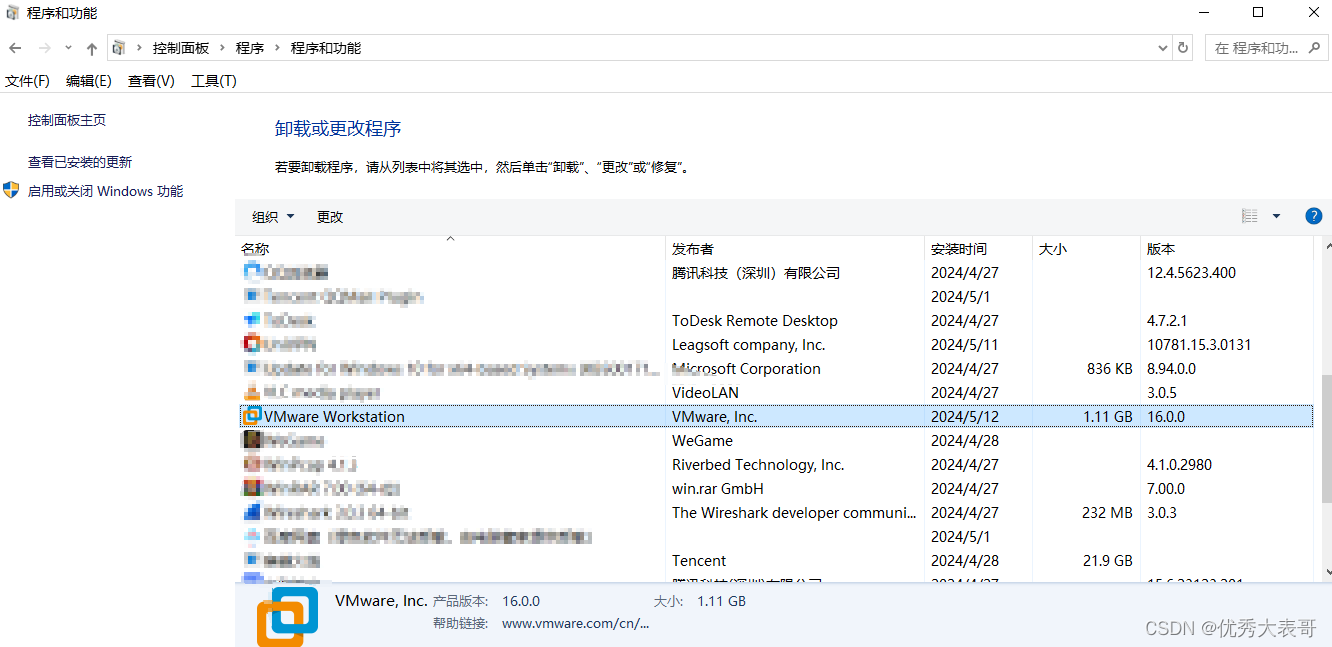The height and width of the screenshot is (647, 1332).
Task: Expand the chevron after 程序 breadcrumb
Action: (x=277, y=48)
